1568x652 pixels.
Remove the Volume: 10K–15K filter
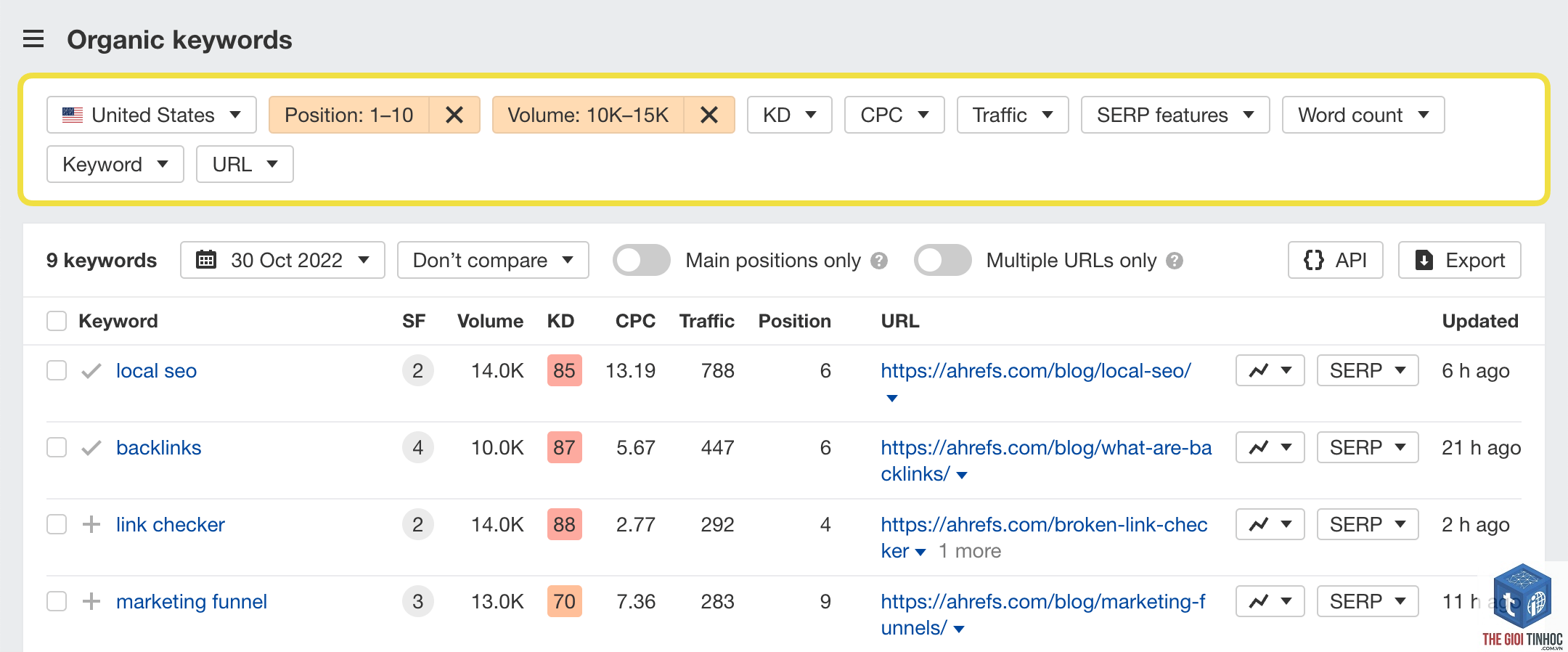click(x=709, y=115)
